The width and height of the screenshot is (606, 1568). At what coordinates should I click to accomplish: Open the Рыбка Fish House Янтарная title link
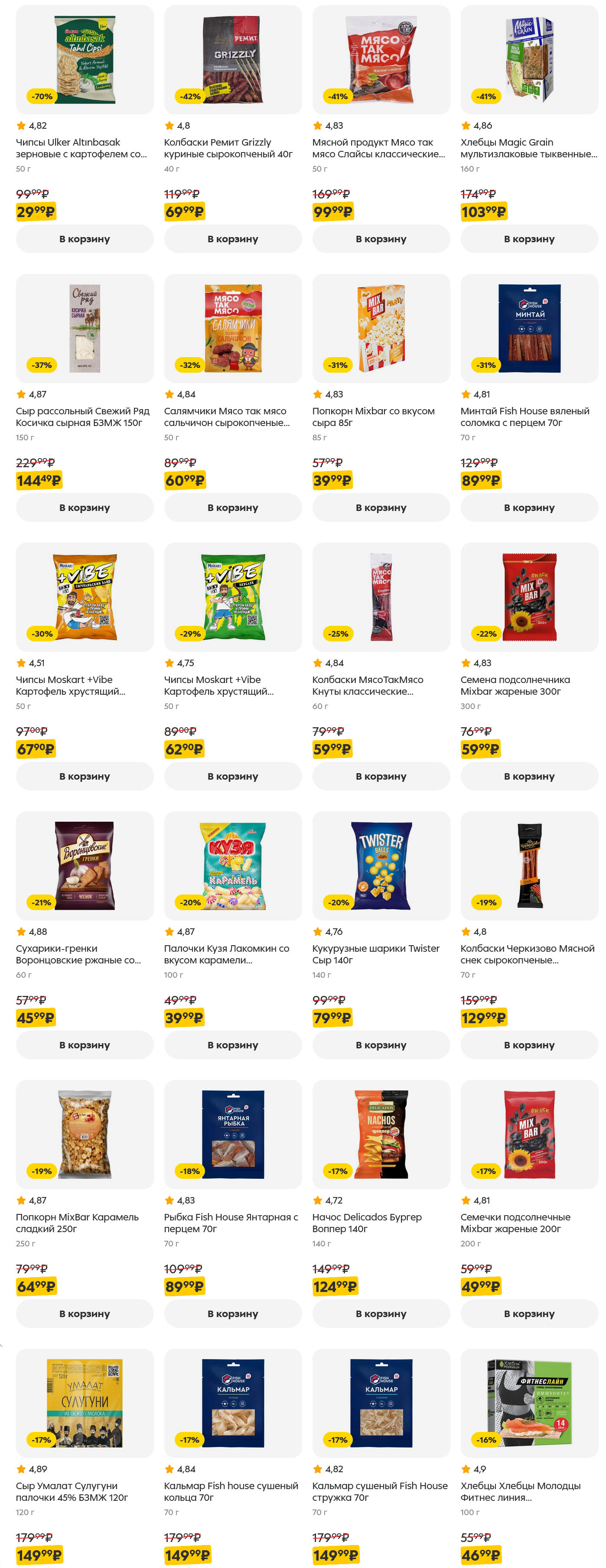230,1223
